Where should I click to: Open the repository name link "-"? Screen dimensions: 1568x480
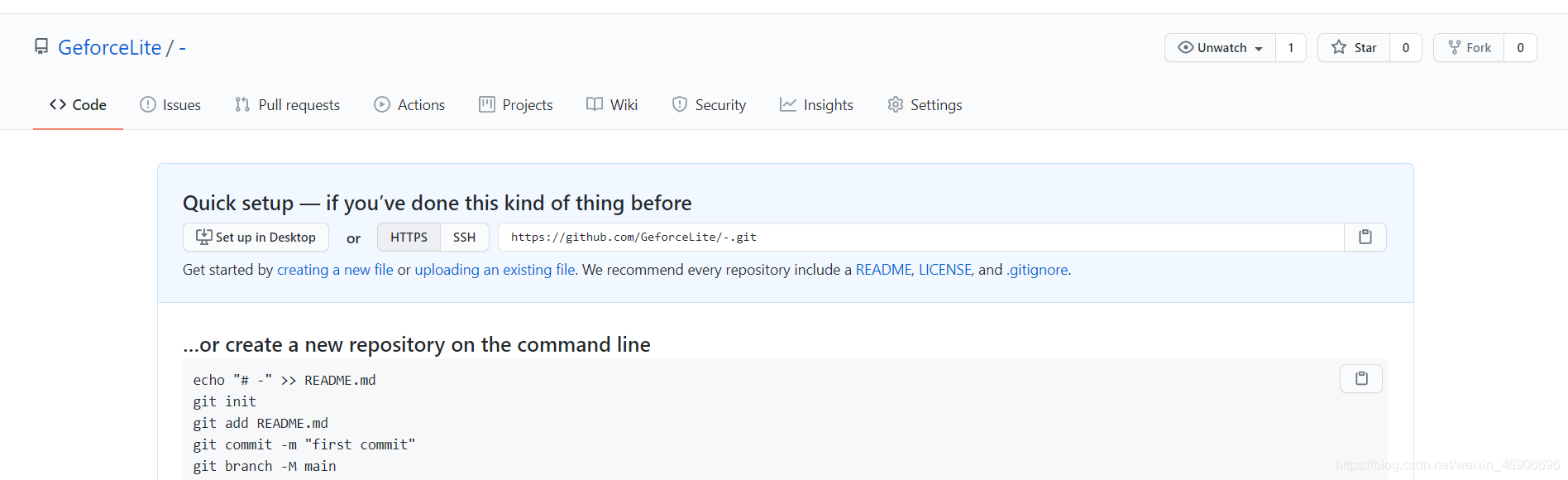pos(182,47)
